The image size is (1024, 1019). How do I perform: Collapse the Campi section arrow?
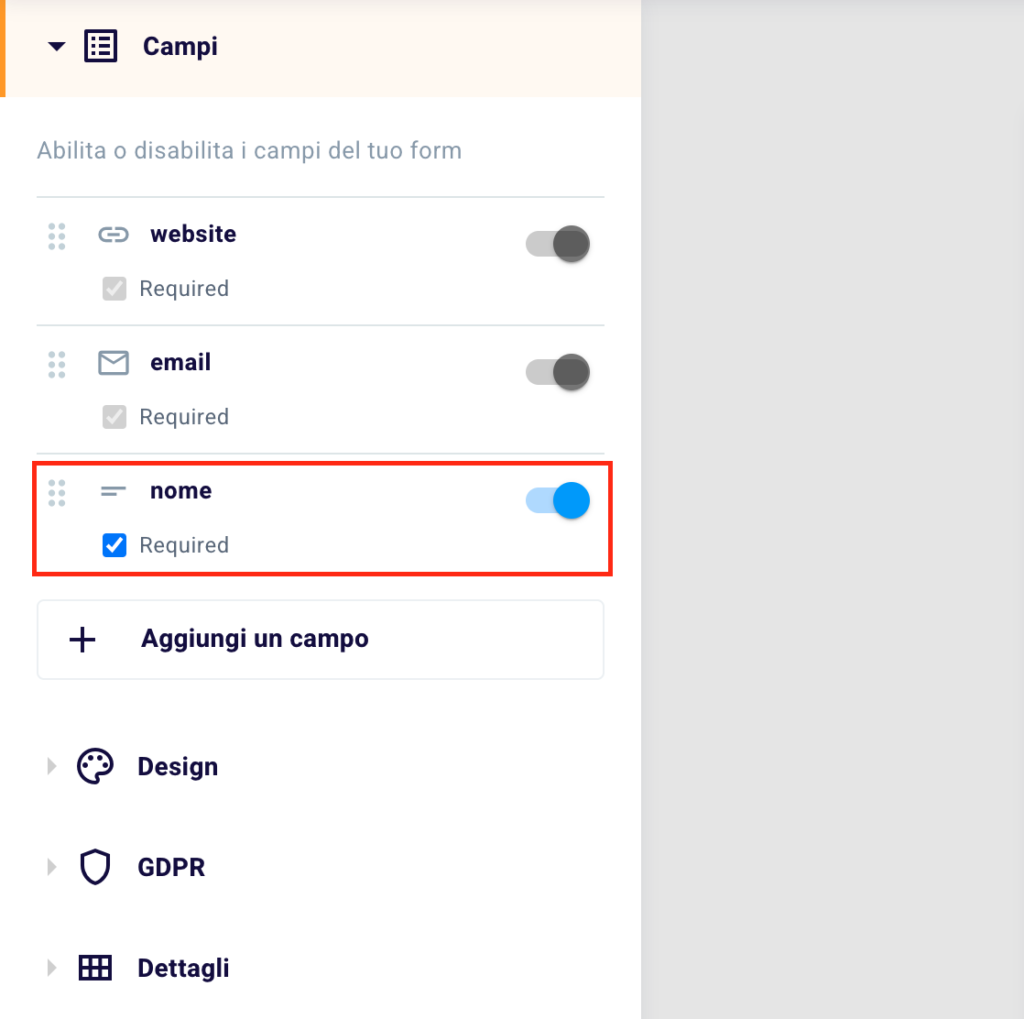[x=57, y=46]
